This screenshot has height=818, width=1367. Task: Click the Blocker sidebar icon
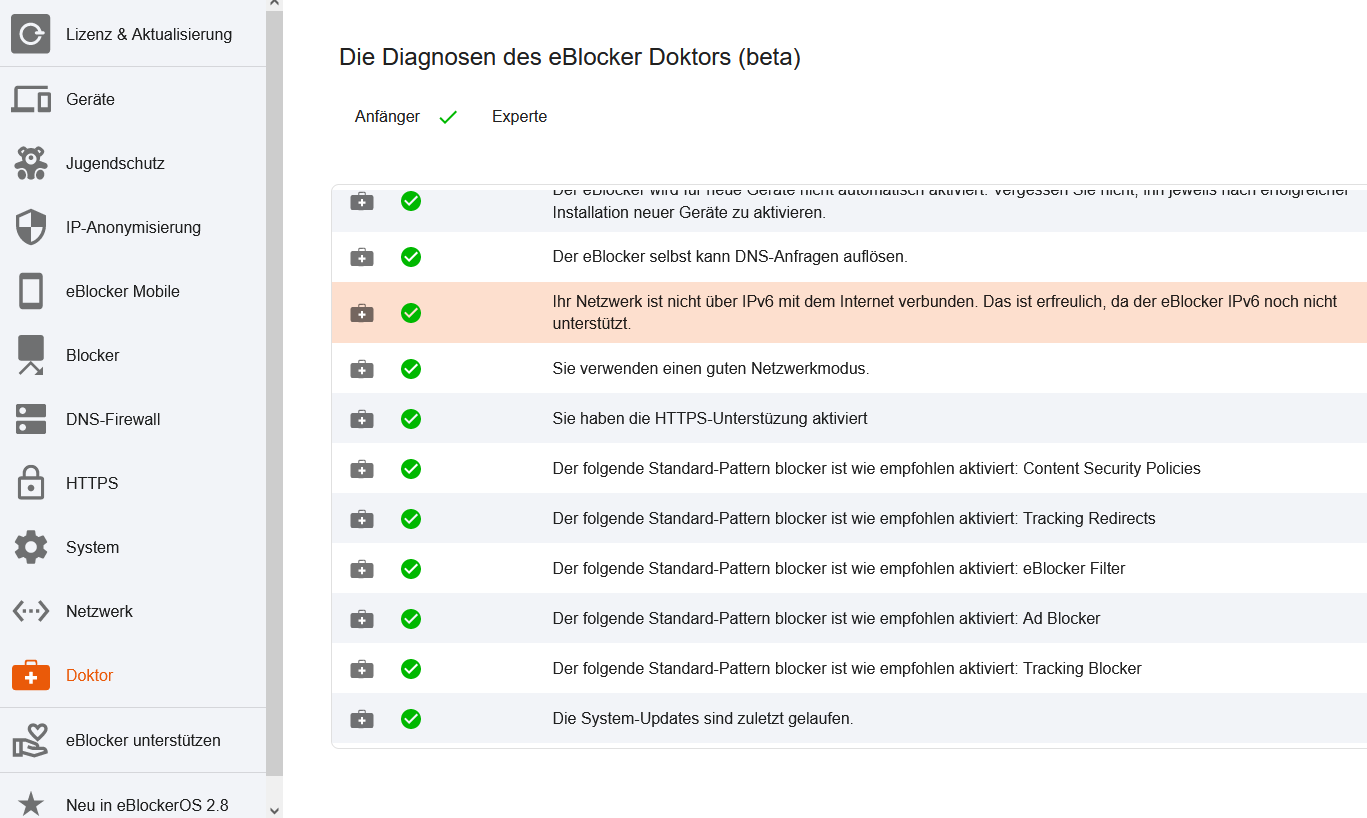pos(31,355)
